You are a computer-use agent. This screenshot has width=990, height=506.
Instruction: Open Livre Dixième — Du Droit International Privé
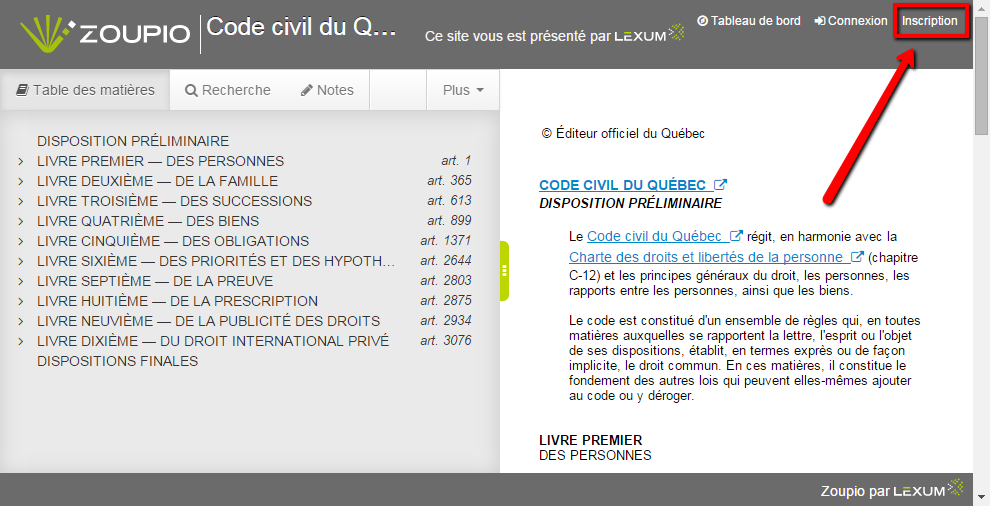tap(213, 341)
